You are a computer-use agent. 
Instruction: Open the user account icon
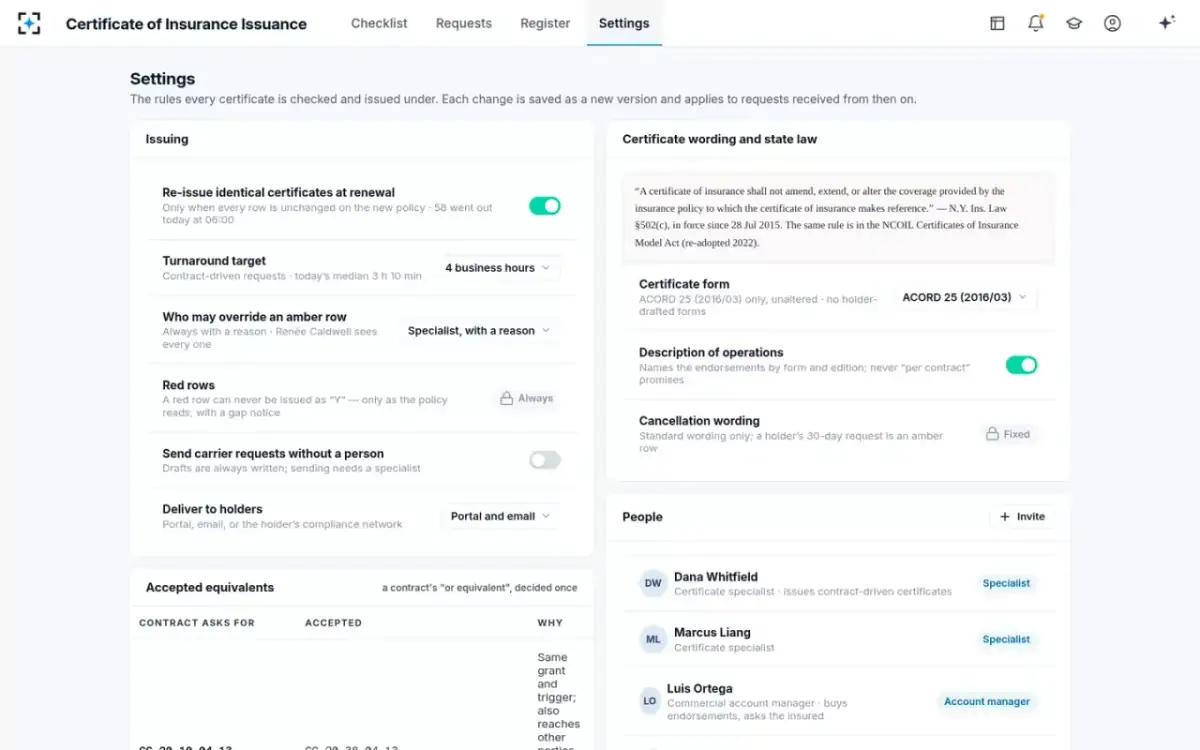[x=1112, y=23]
